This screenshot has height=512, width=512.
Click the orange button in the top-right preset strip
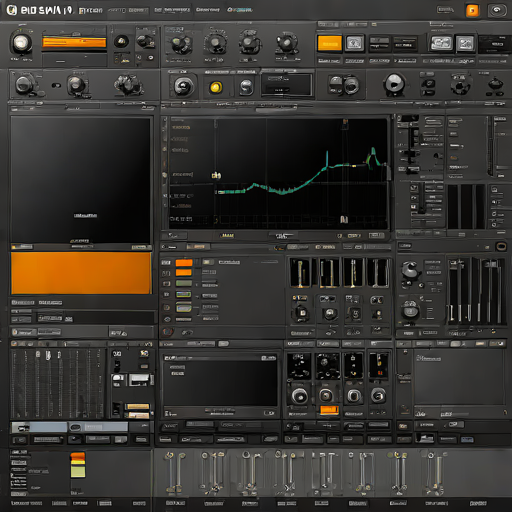coord(329,43)
